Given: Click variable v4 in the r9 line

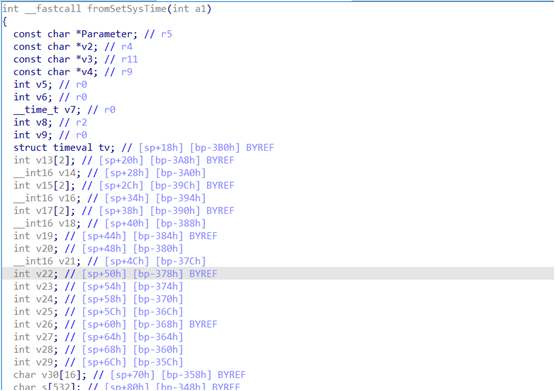Looking at the screenshot, I should (87, 72).
